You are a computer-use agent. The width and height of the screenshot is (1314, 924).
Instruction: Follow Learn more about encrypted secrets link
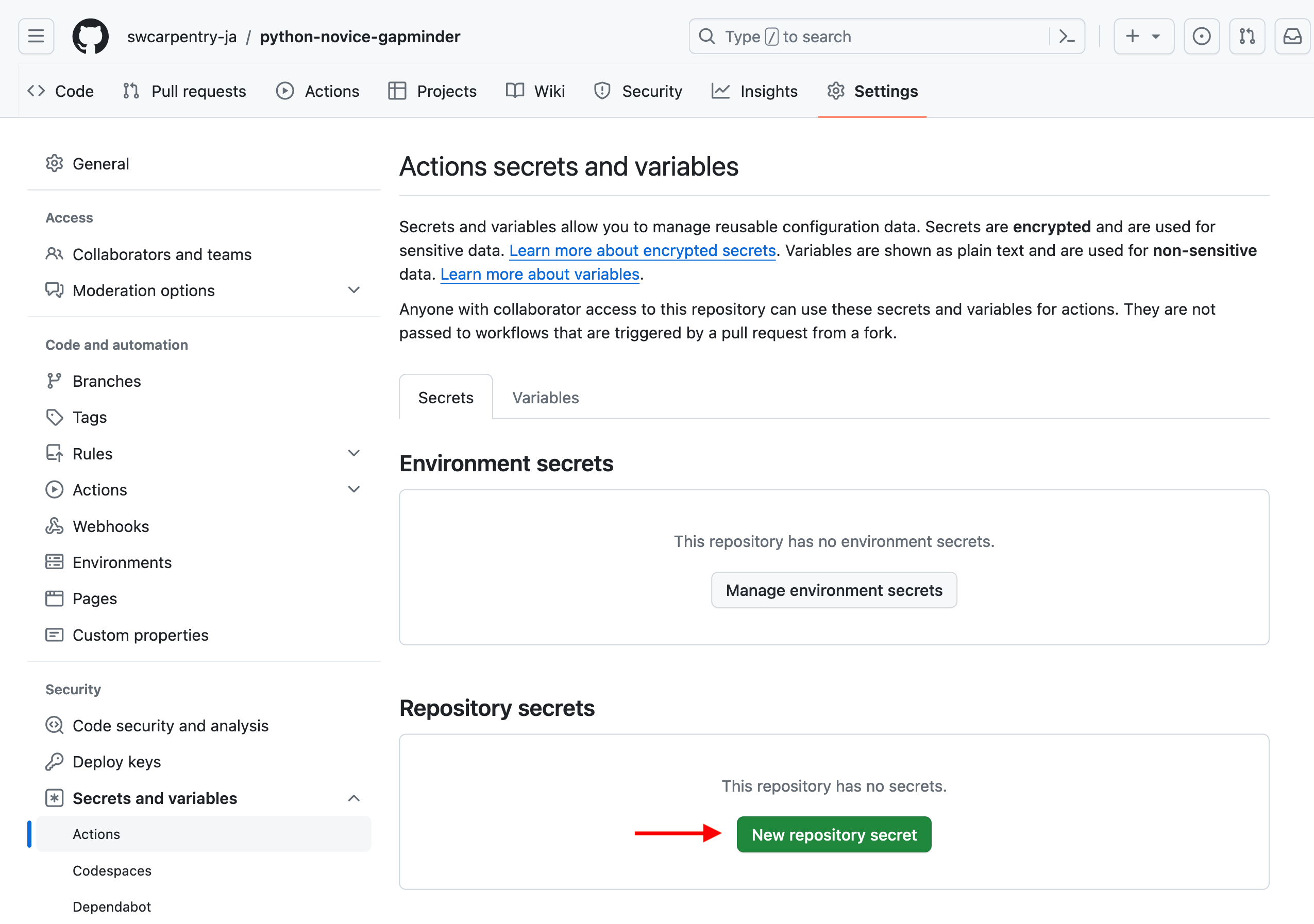642,251
